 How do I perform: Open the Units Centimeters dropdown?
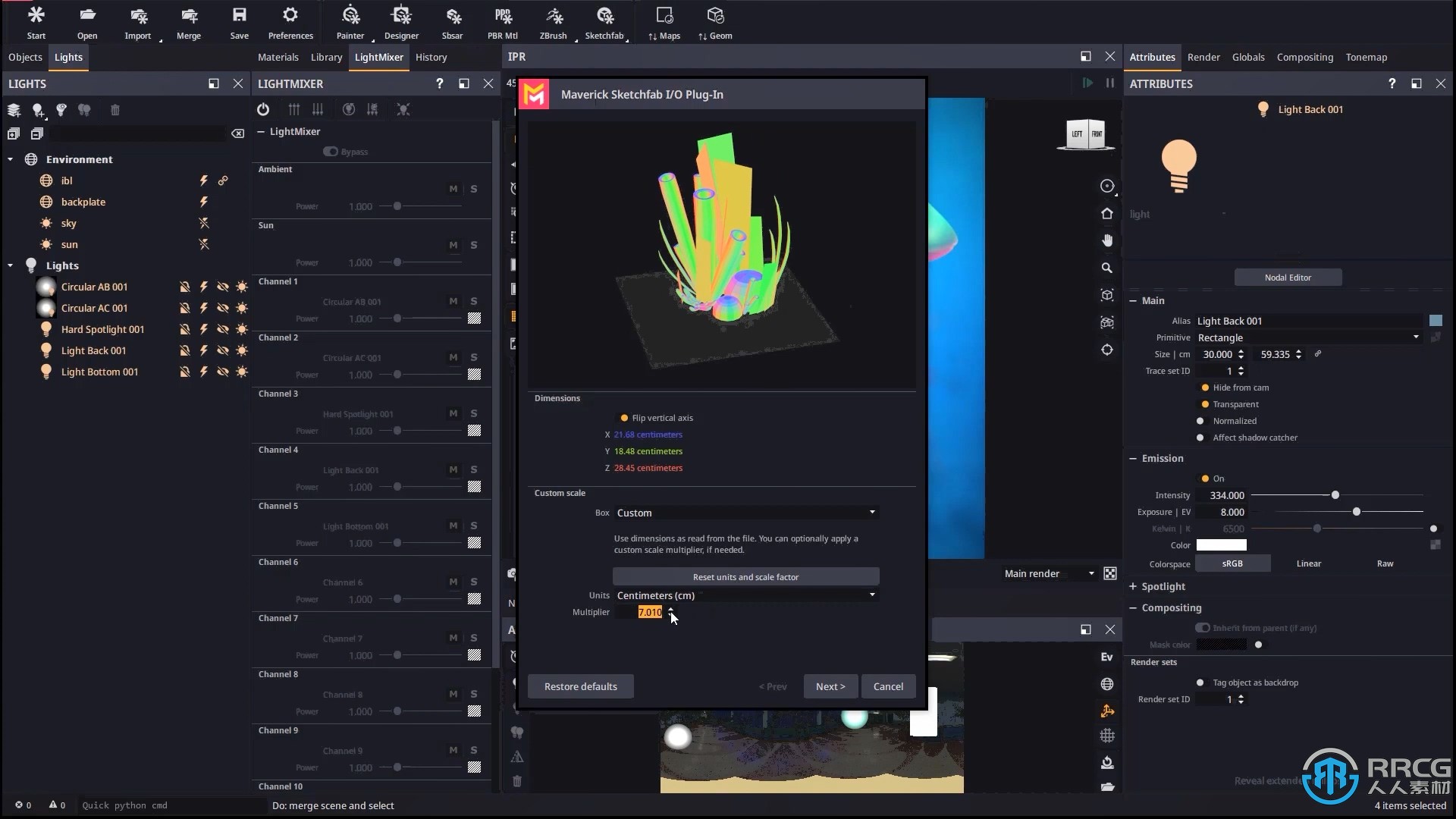(746, 595)
